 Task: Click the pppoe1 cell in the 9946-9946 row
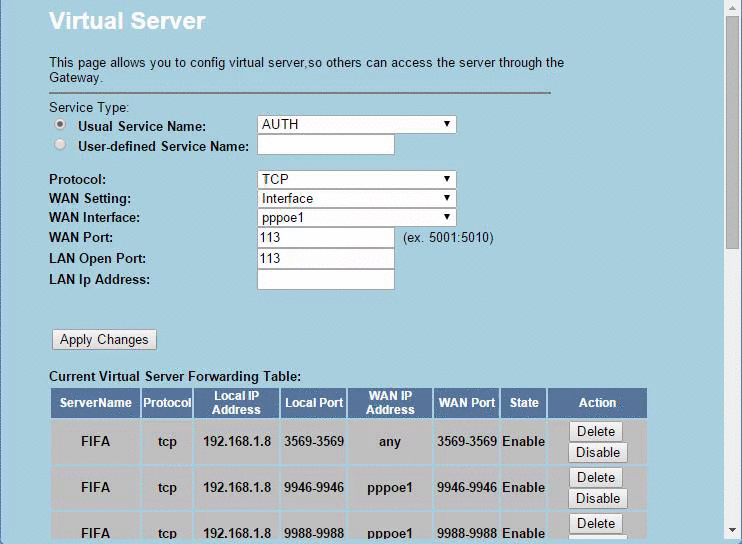(x=390, y=488)
